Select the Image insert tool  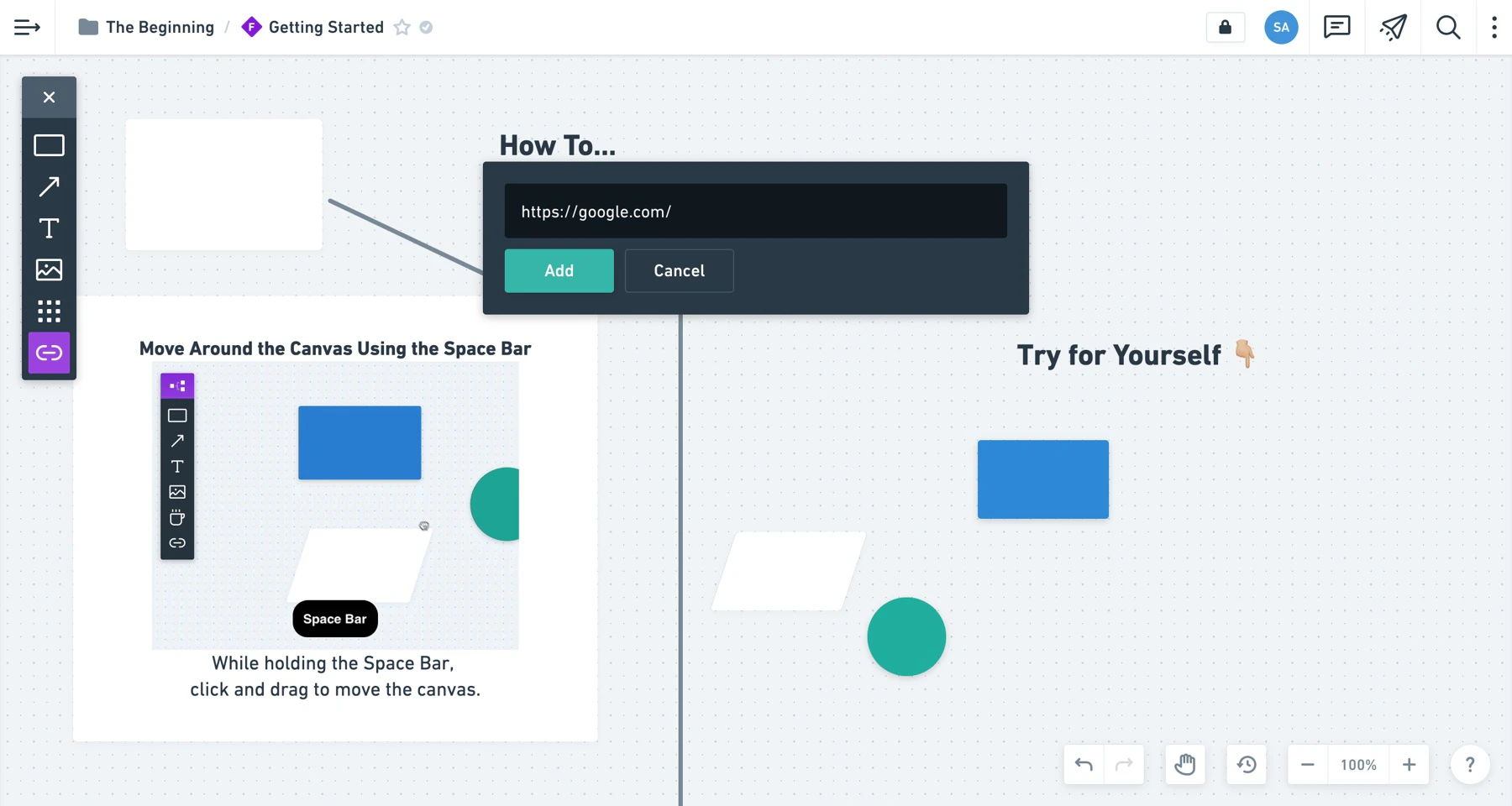click(x=49, y=270)
